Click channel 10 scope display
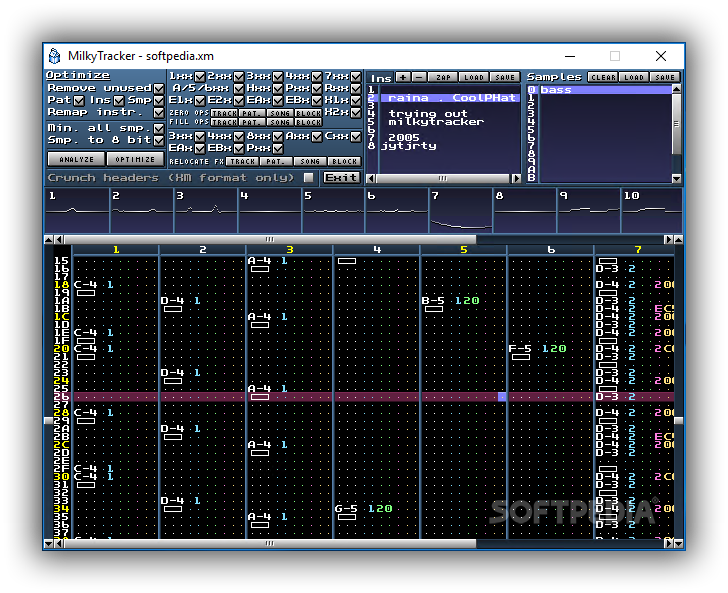Screen dimensions: 728x593 click(x=652, y=211)
